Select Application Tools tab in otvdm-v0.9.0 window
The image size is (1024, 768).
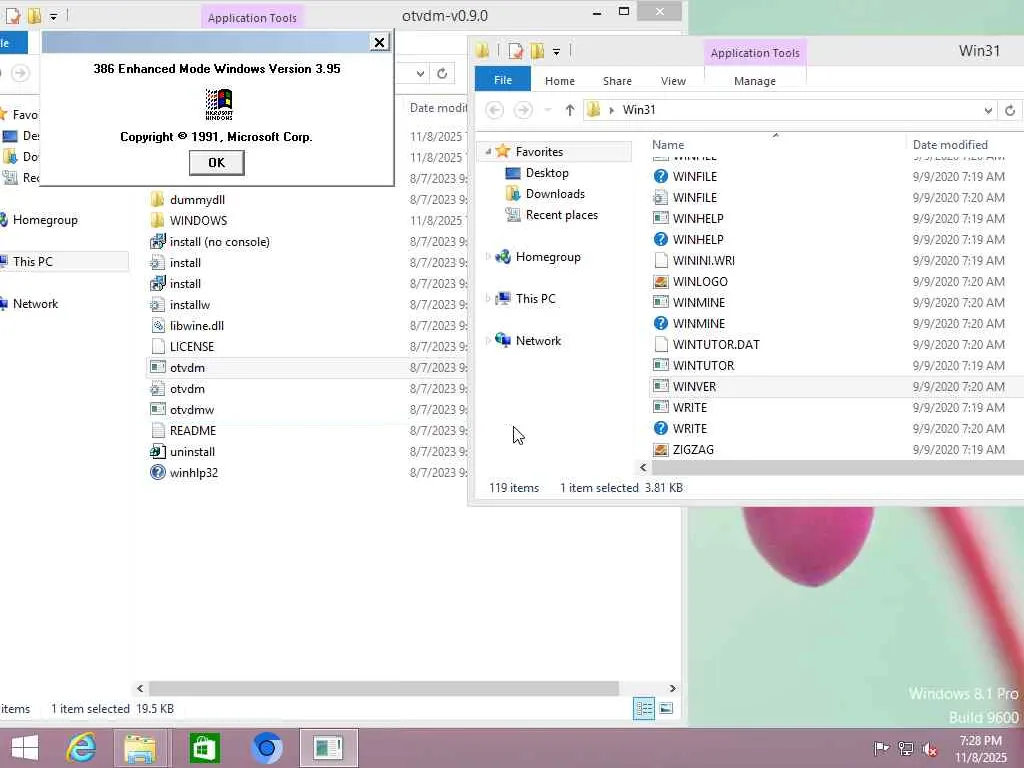point(252,18)
